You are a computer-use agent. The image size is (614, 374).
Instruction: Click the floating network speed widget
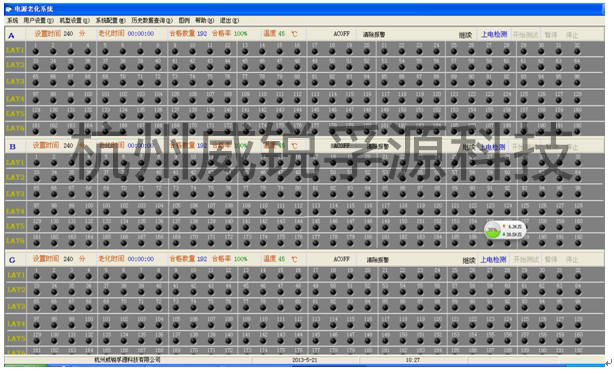point(505,230)
